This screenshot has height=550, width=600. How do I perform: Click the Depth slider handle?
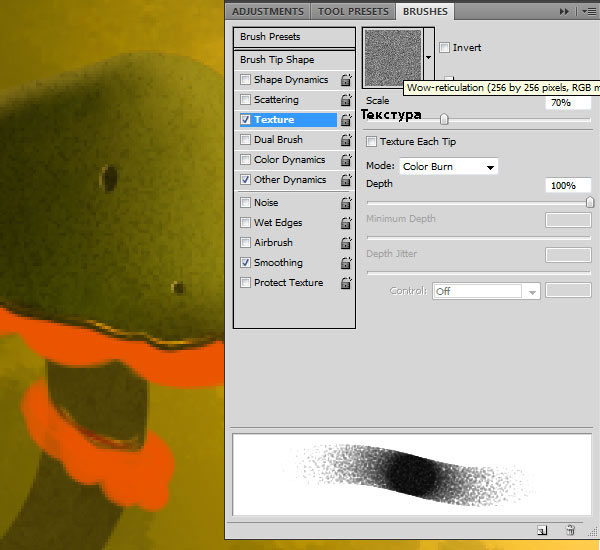point(590,202)
